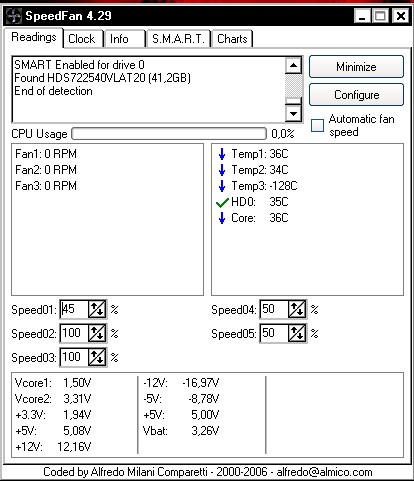Click the log box scroll up arrow
The height and width of the screenshot is (481, 414).
293,65
